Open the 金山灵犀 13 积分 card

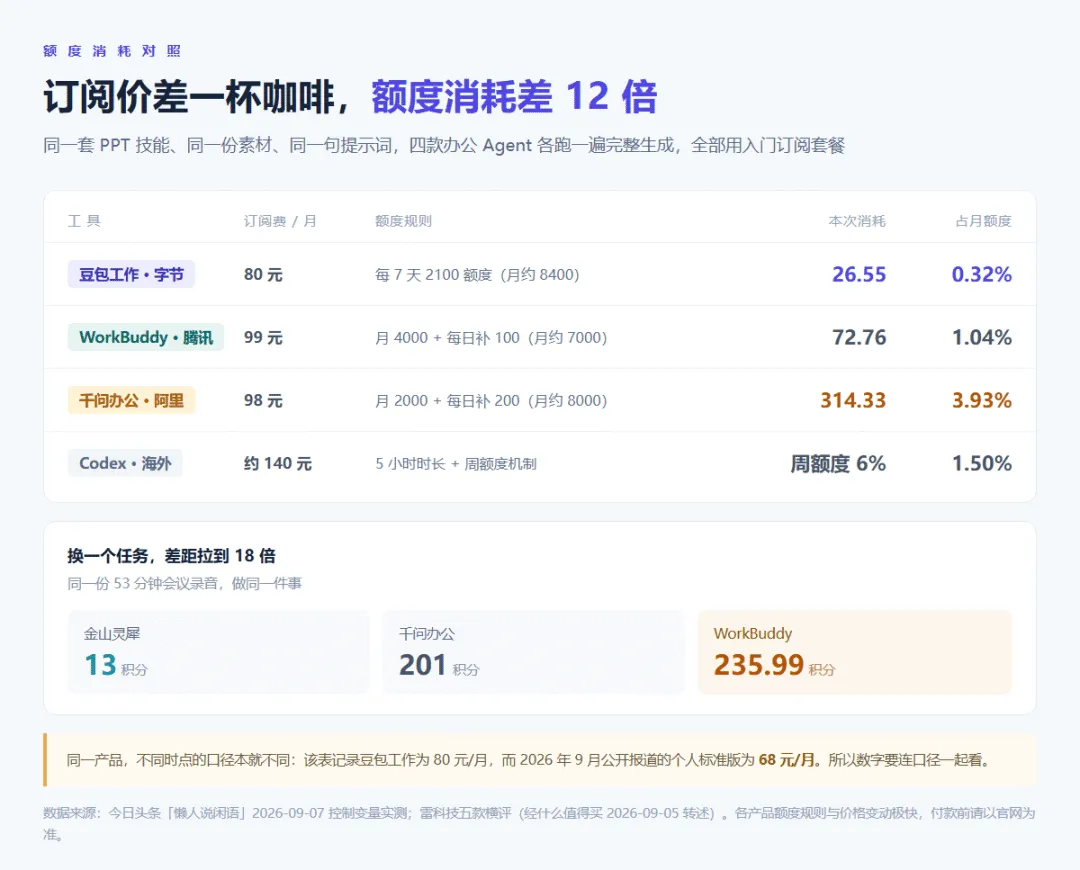pyautogui.click(x=219, y=652)
